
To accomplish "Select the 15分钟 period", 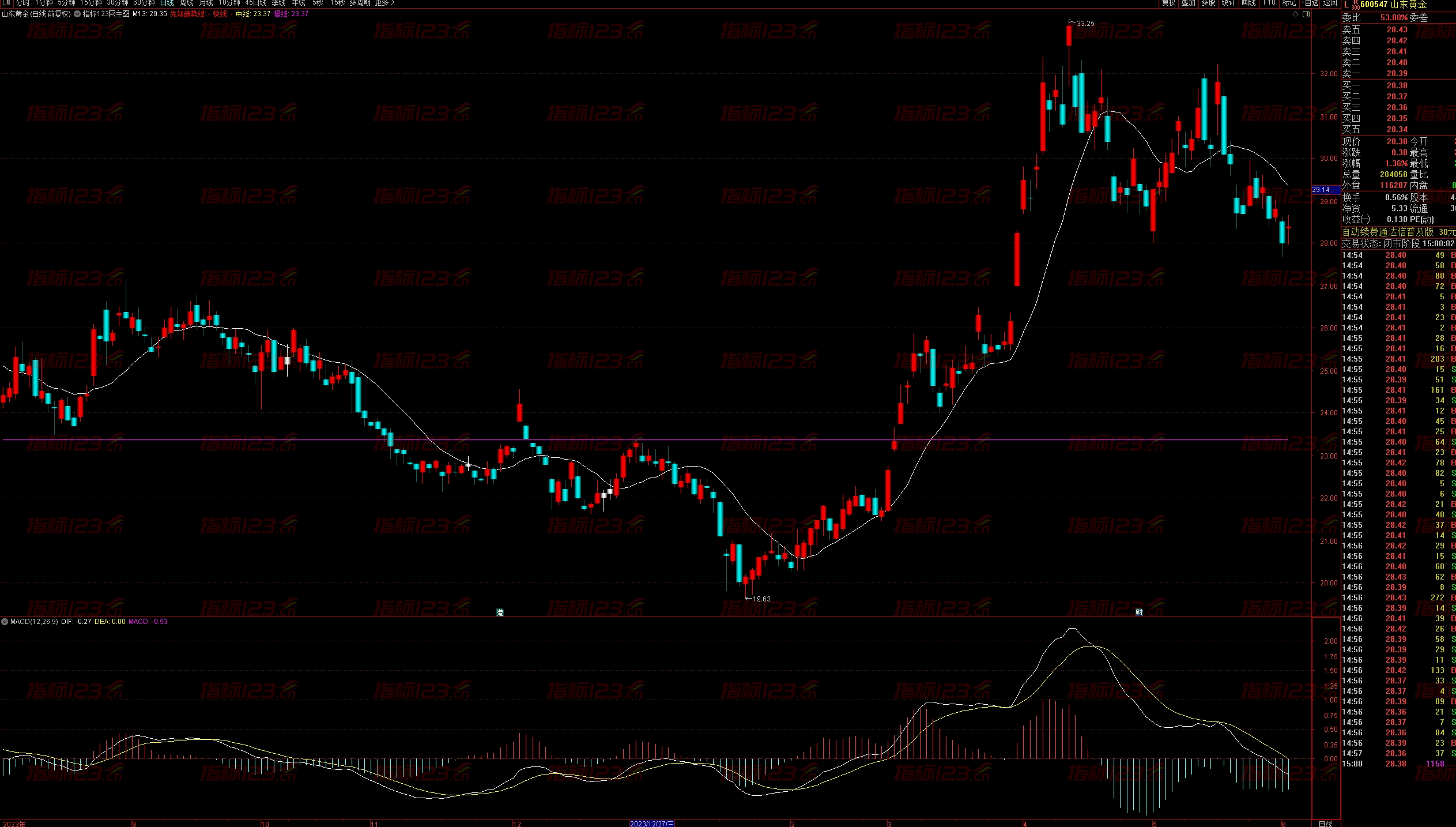I will pos(91,3).
